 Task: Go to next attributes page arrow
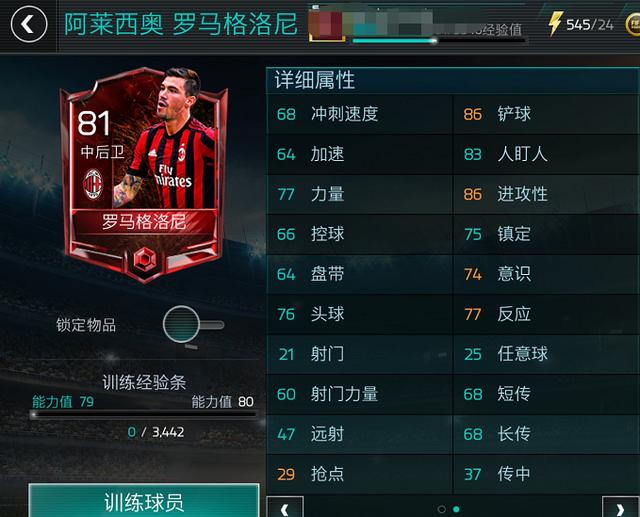620,507
